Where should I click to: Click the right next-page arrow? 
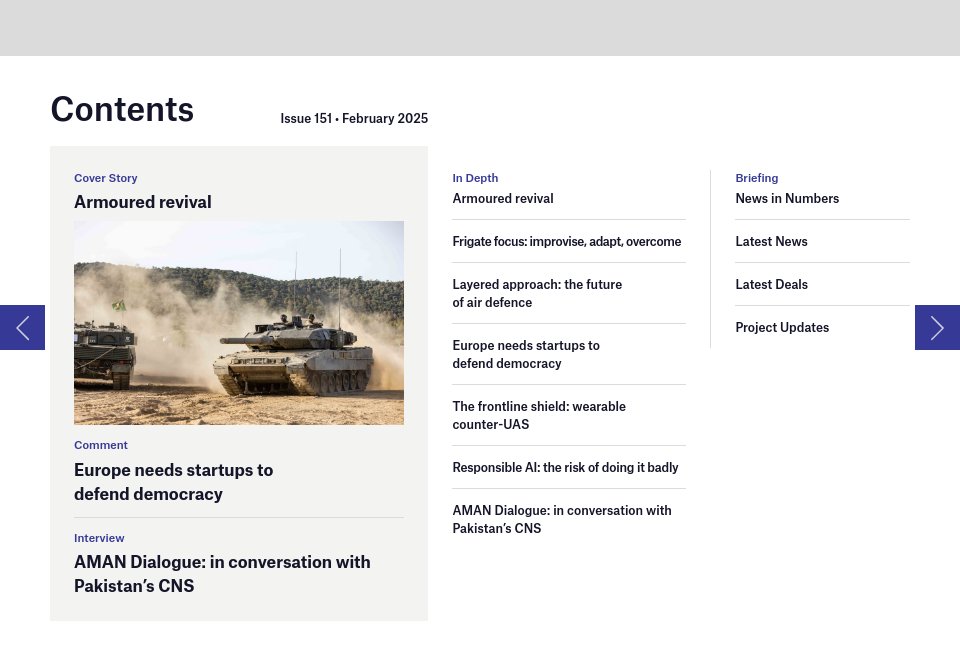click(x=937, y=327)
